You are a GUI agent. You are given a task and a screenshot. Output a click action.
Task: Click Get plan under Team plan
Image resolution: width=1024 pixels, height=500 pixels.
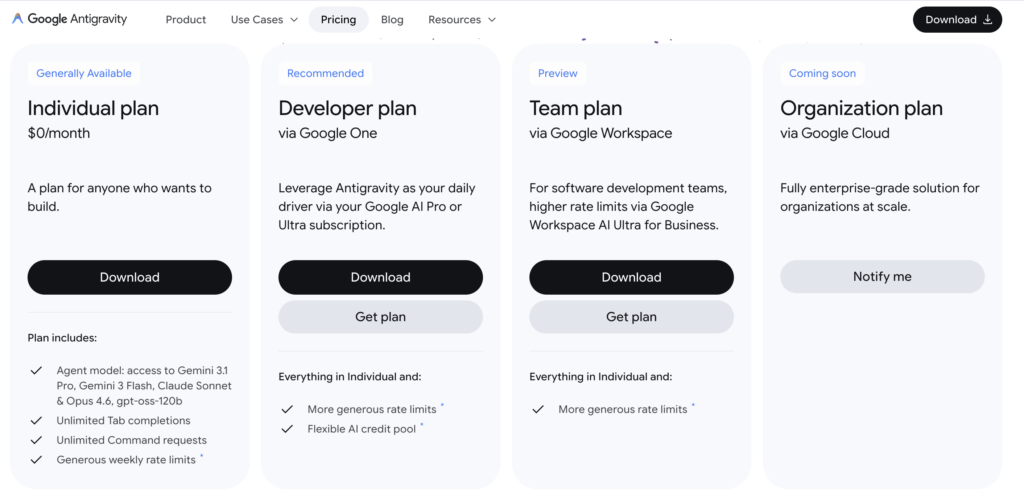pyautogui.click(x=631, y=317)
